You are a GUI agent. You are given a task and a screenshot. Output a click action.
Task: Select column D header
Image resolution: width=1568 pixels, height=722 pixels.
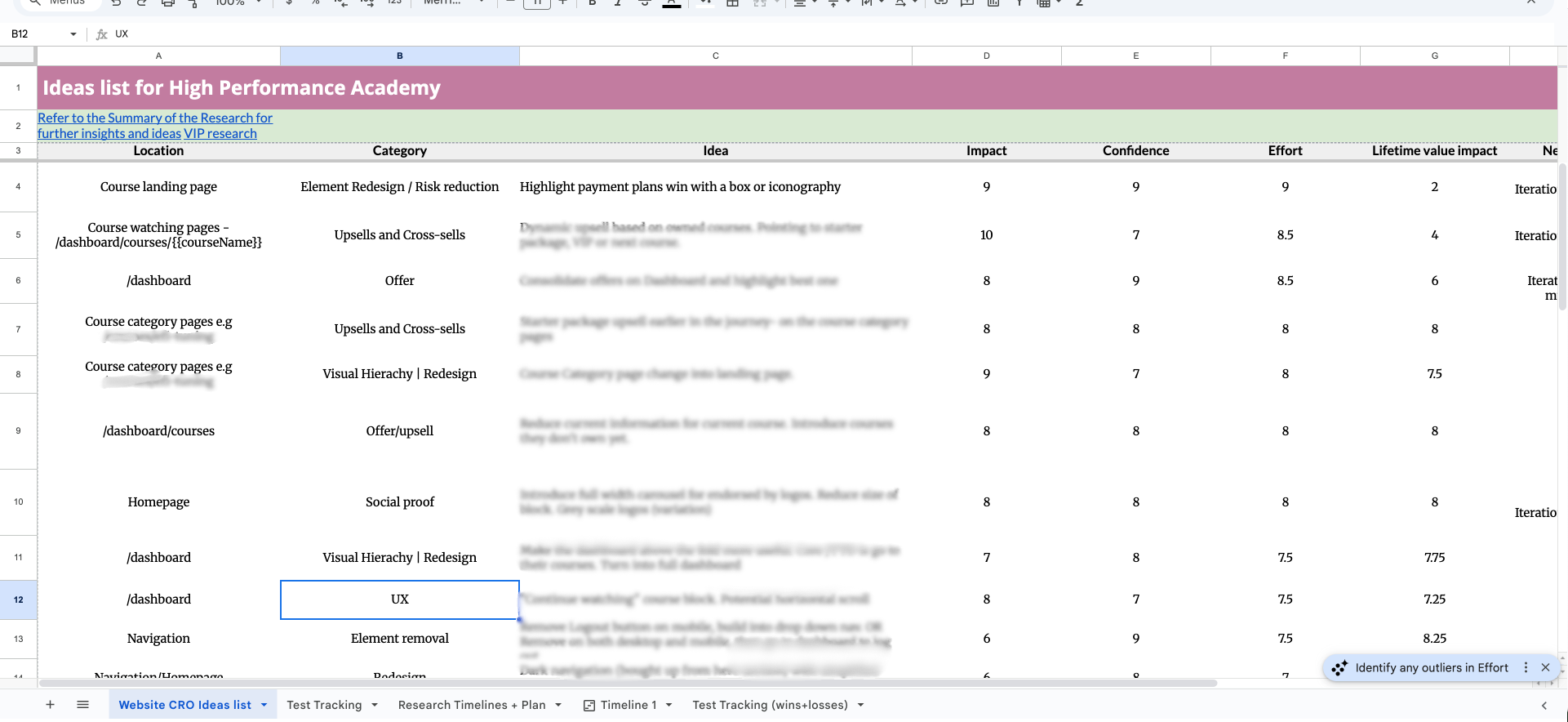click(987, 56)
